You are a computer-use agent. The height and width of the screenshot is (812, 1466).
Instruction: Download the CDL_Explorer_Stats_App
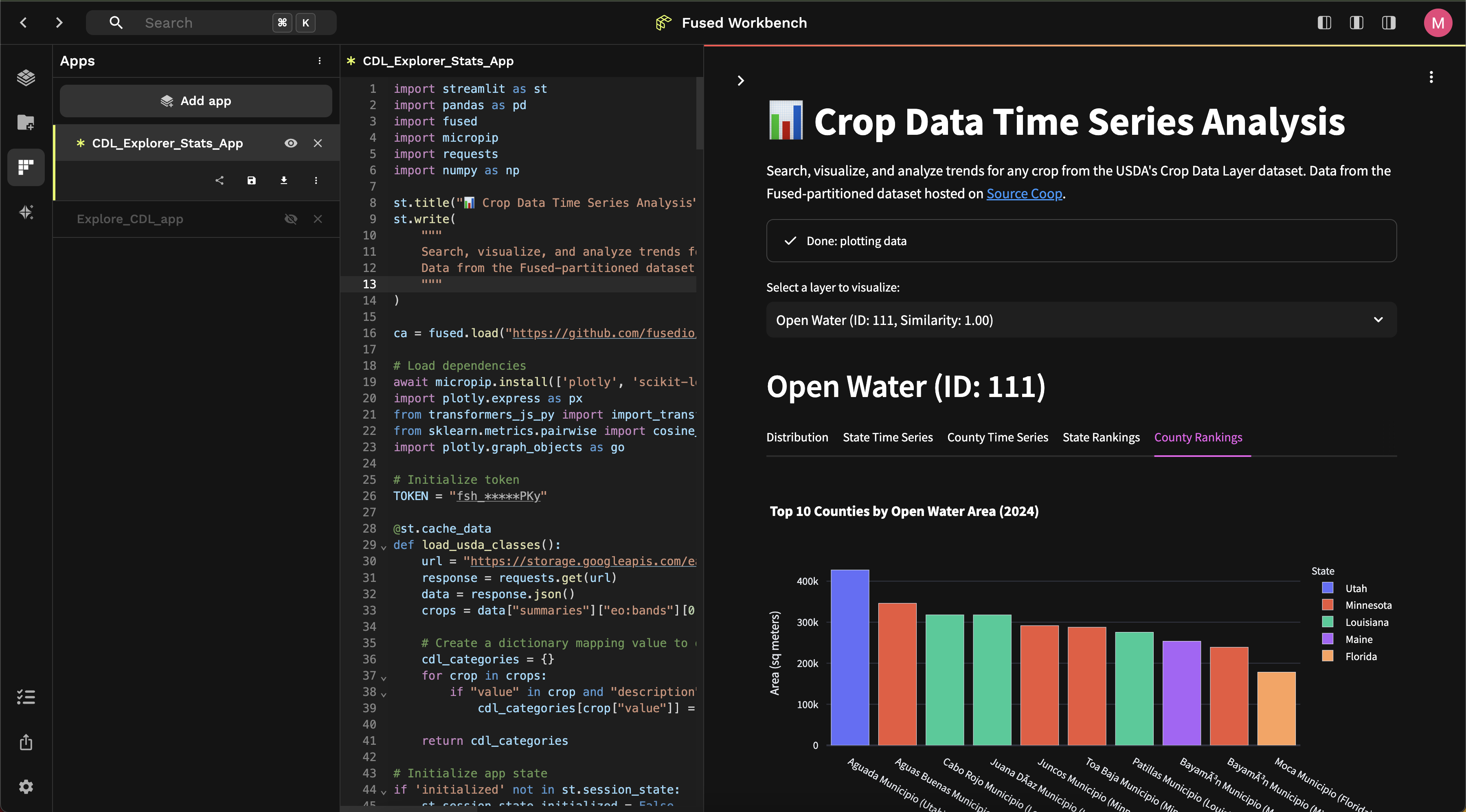[x=283, y=180]
